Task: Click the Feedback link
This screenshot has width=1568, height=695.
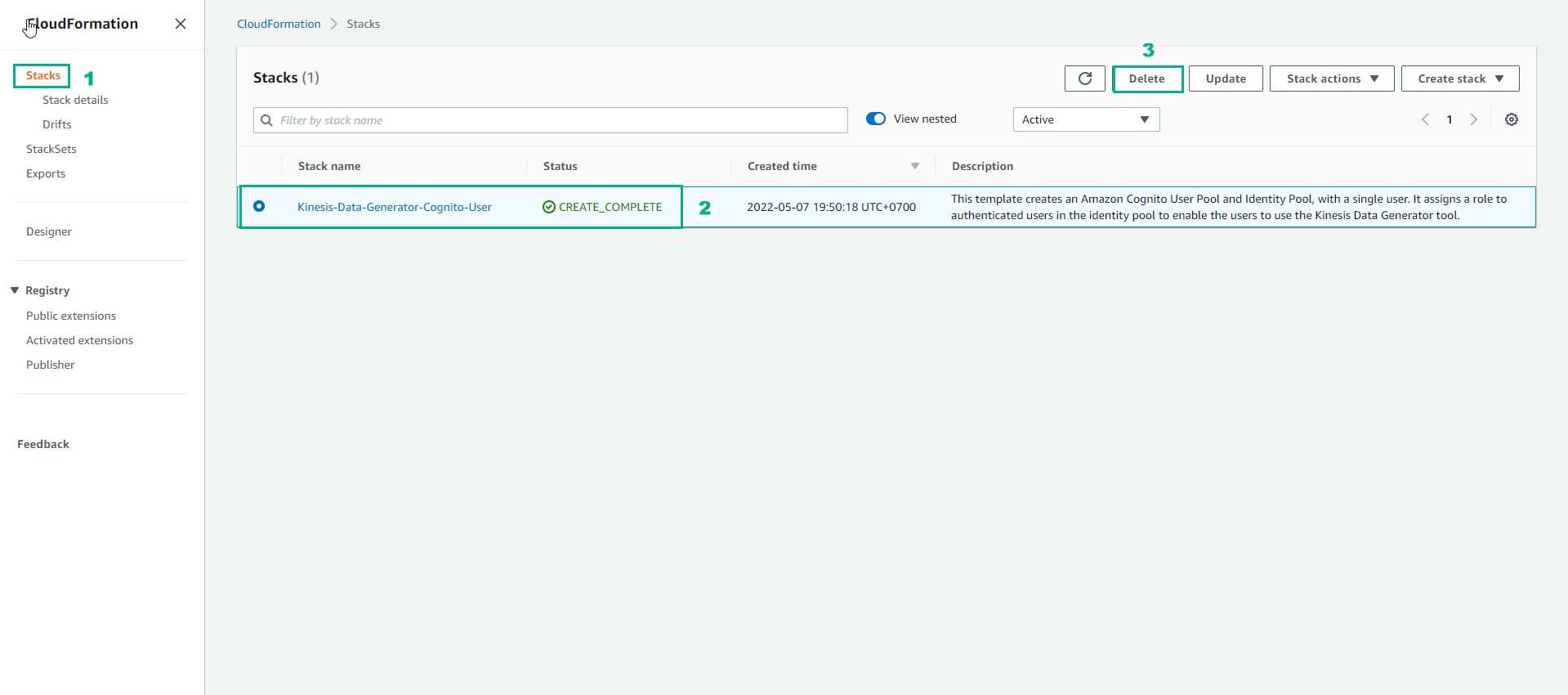Action: 43,444
